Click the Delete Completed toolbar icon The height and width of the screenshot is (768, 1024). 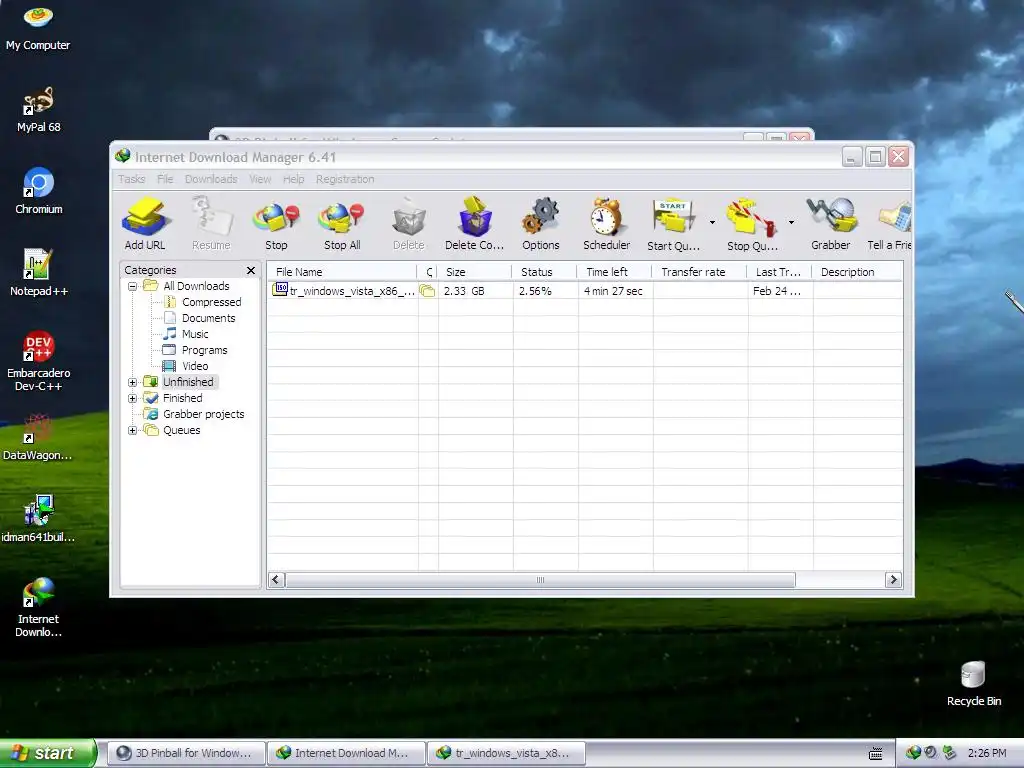(475, 224)
